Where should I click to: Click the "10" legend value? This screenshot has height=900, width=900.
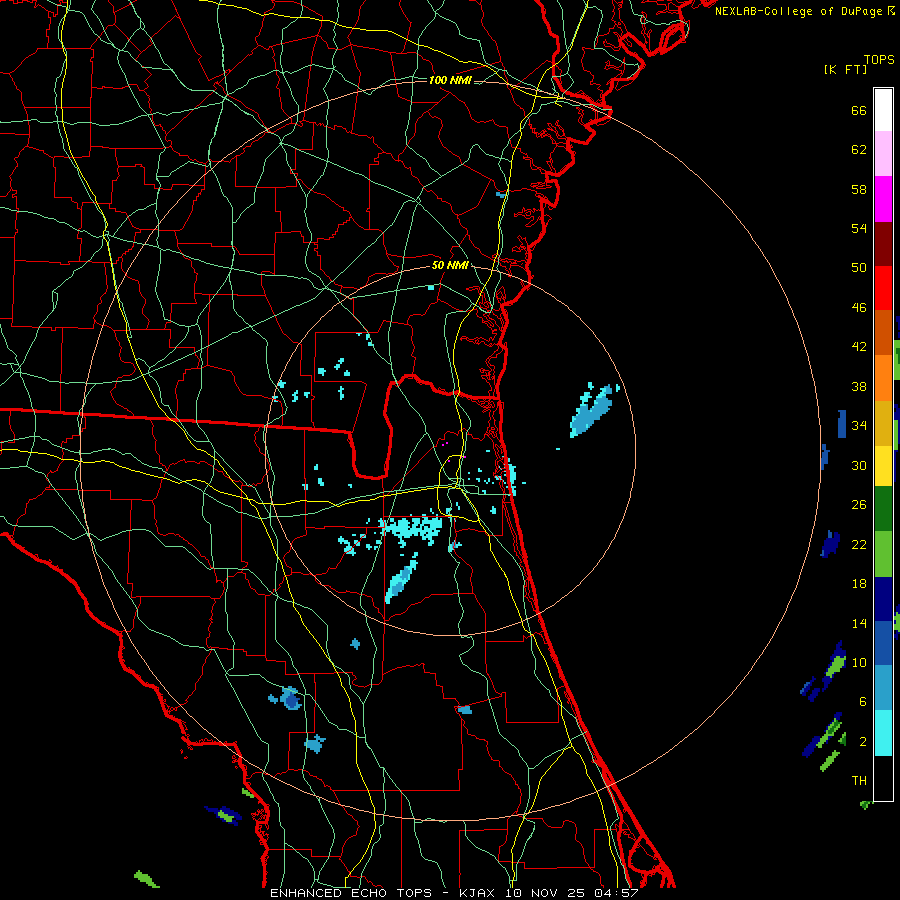(859, 662)
